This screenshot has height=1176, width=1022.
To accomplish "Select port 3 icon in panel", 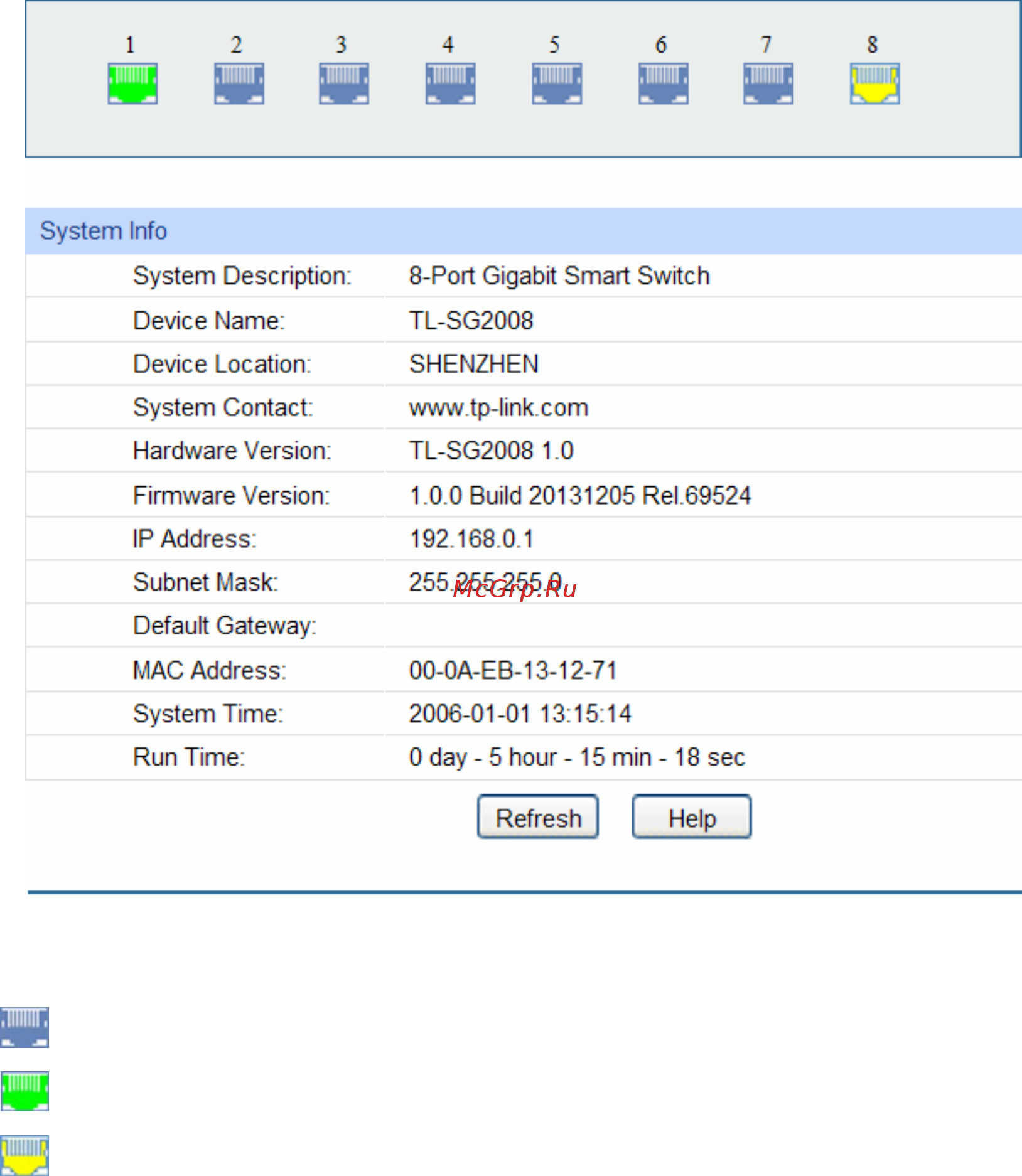I will [x=344, y=83].
